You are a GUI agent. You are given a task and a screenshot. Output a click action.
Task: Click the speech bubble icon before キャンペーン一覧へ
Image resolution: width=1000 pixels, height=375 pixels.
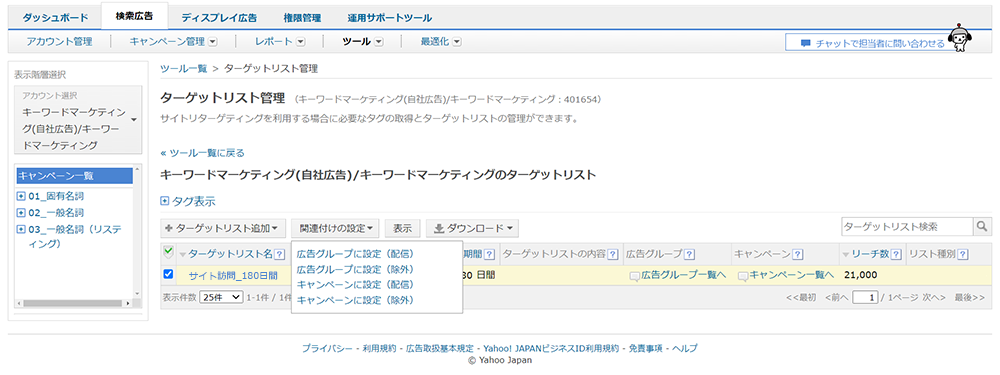click(x=743, y=276)
